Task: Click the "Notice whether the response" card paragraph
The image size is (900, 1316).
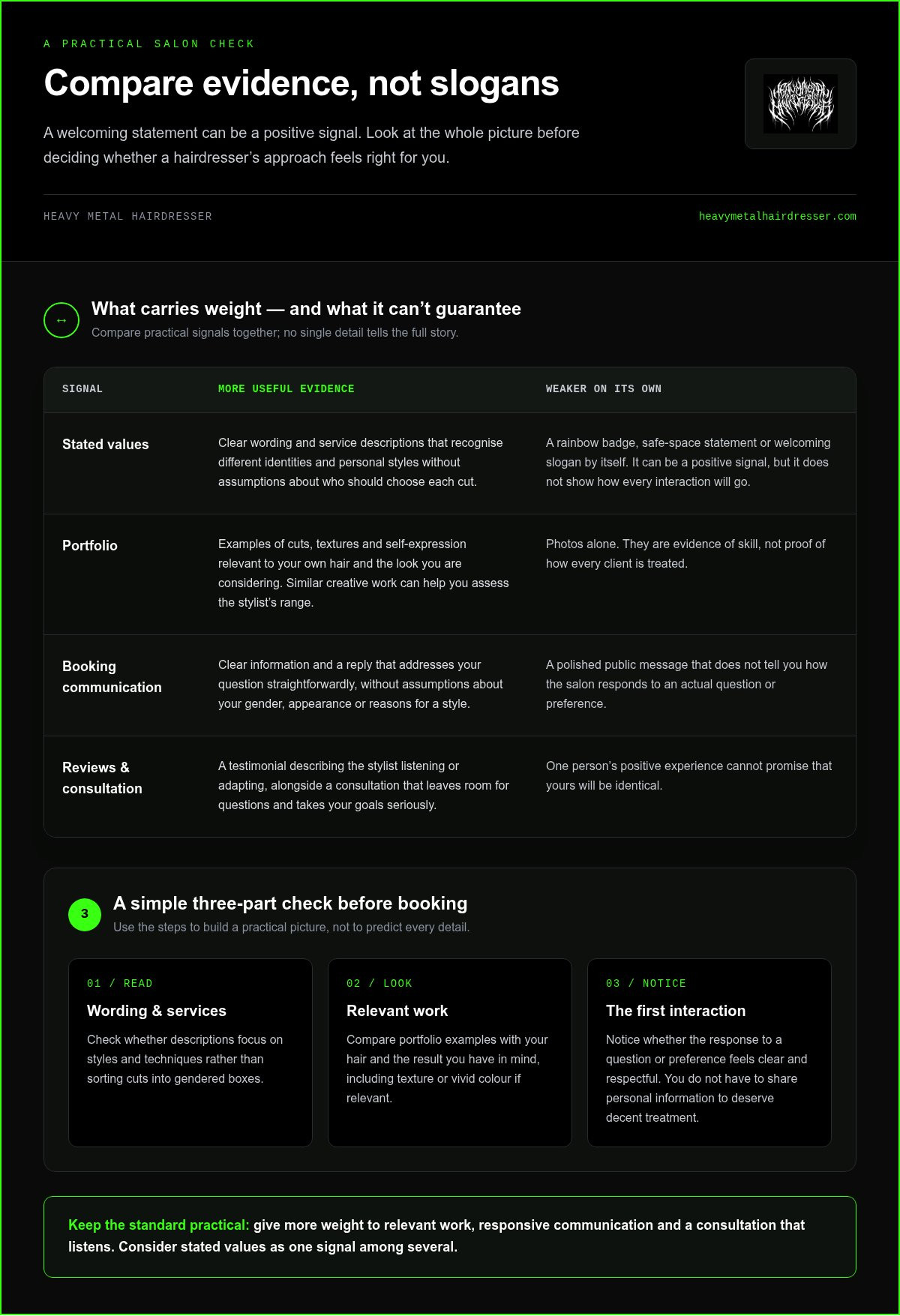Action: pyautogui.click(x=706, y=1079)
